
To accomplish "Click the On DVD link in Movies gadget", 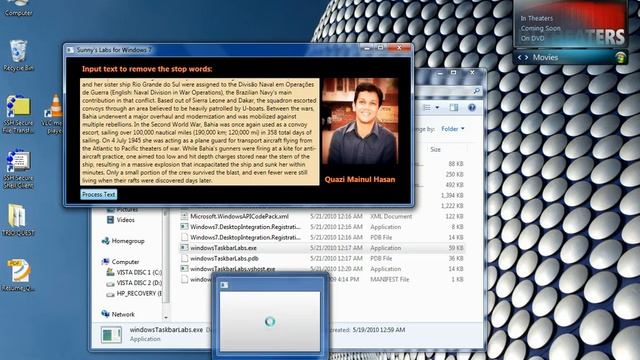I will click(532, 38).
